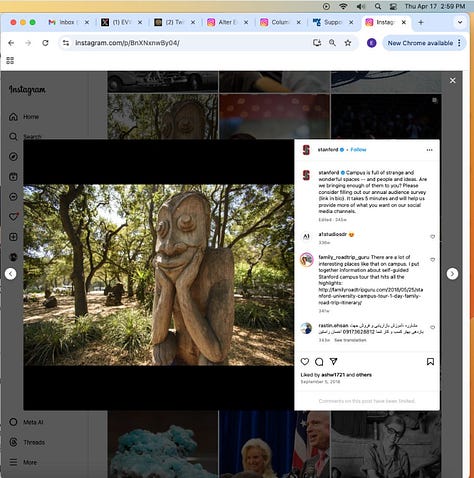This screenshot has height=478, width=474.
Task: Close the post overlay with X
Action: click(x=452, y=81)
